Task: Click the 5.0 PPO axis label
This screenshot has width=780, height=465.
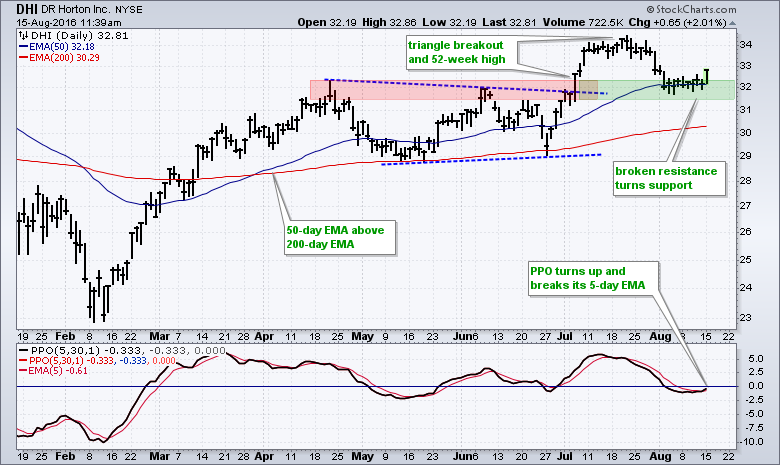Action: (756, 359)
